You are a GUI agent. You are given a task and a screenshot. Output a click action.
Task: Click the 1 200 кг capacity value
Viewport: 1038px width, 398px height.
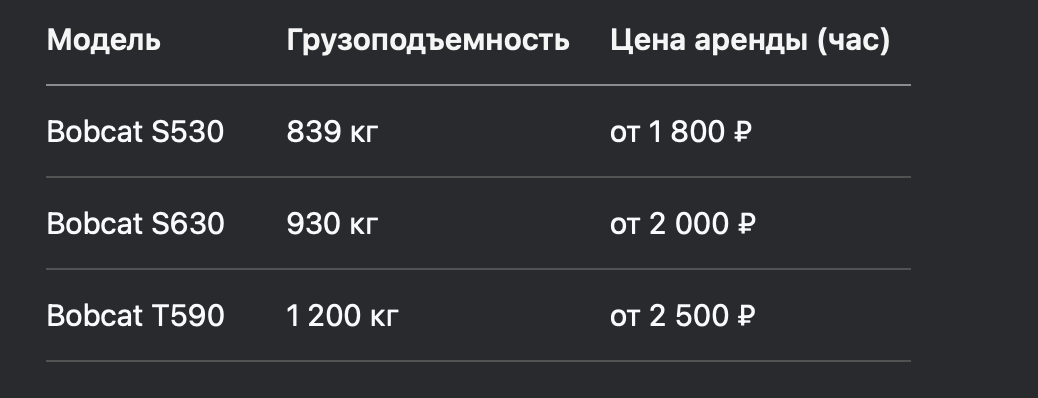[342, 316]
